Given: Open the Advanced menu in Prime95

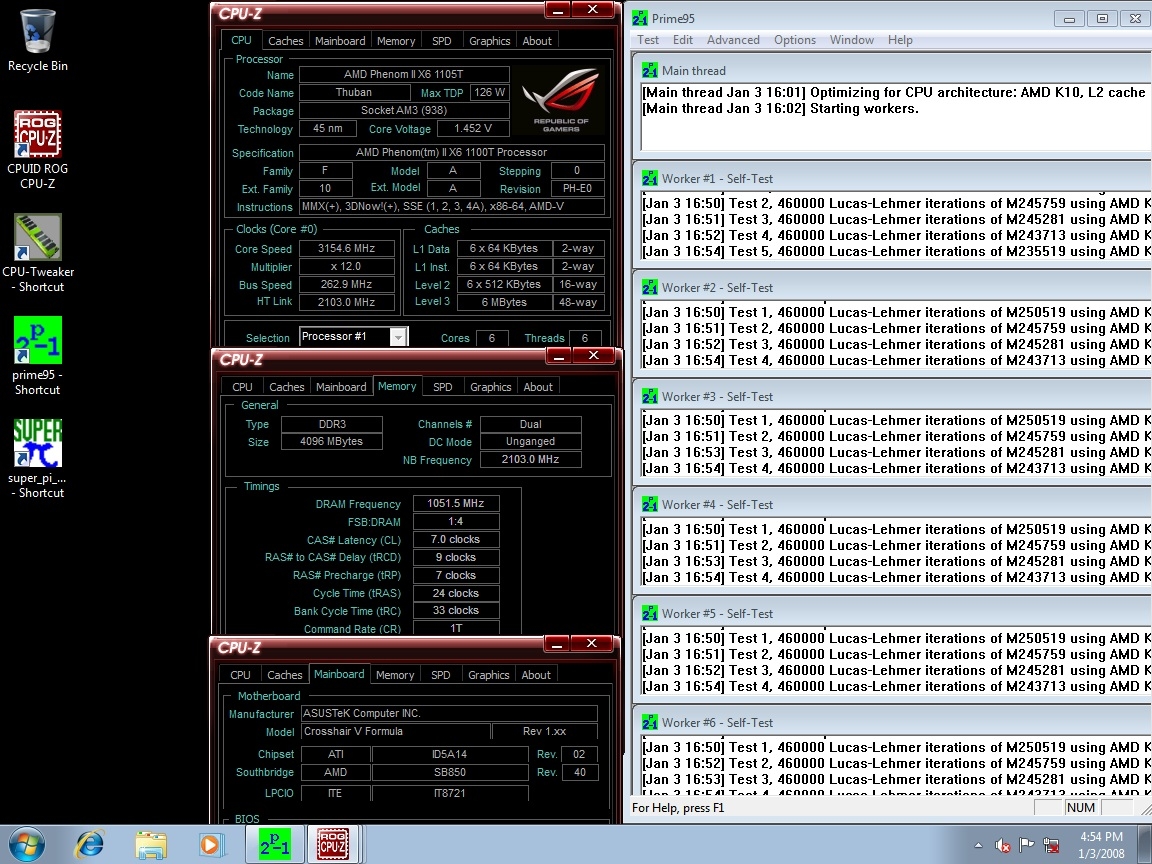Looking at the screenshot, I should click(x=733, y=40).
